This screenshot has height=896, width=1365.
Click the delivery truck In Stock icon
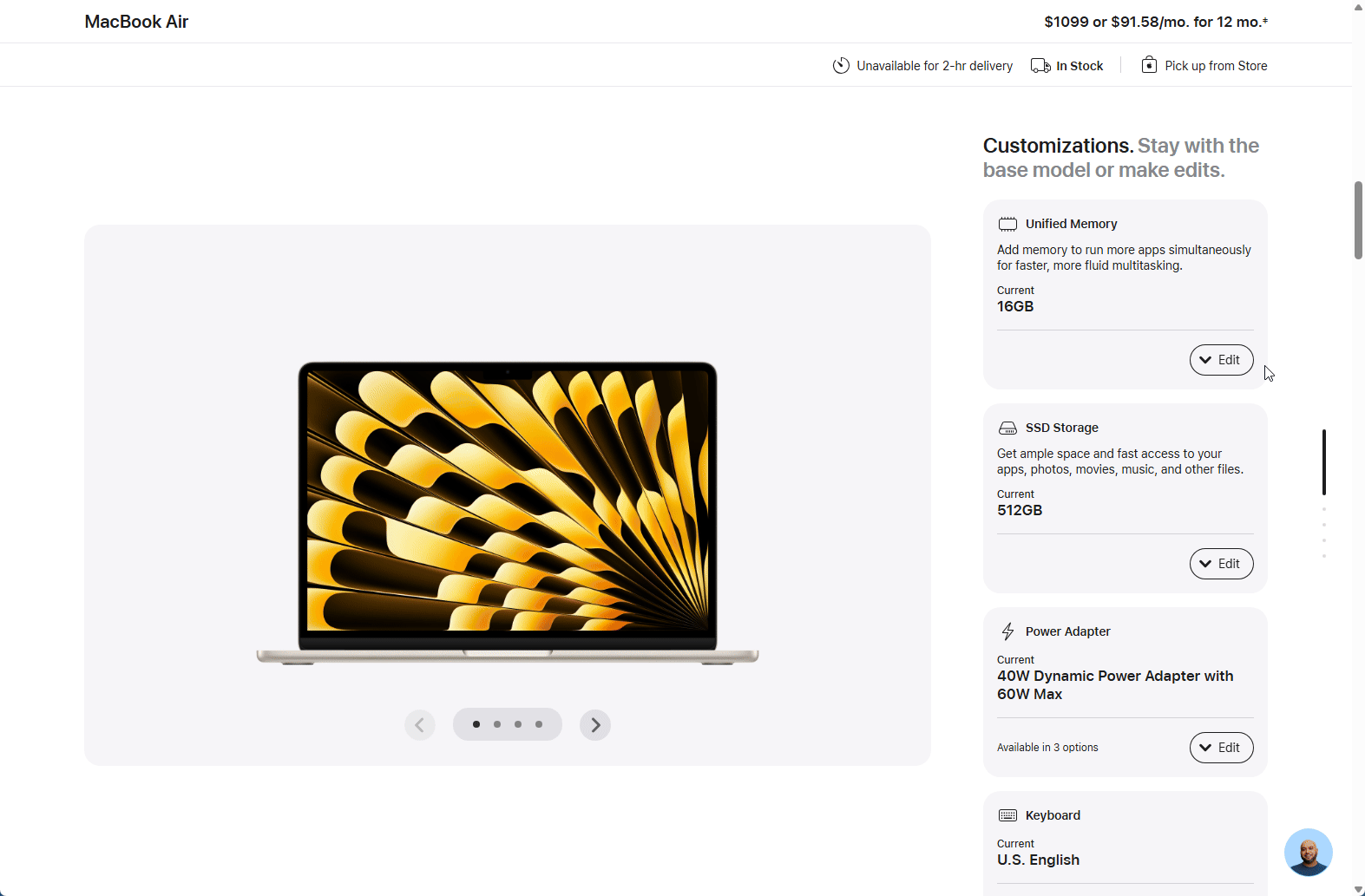click(x=1040, y=66)
